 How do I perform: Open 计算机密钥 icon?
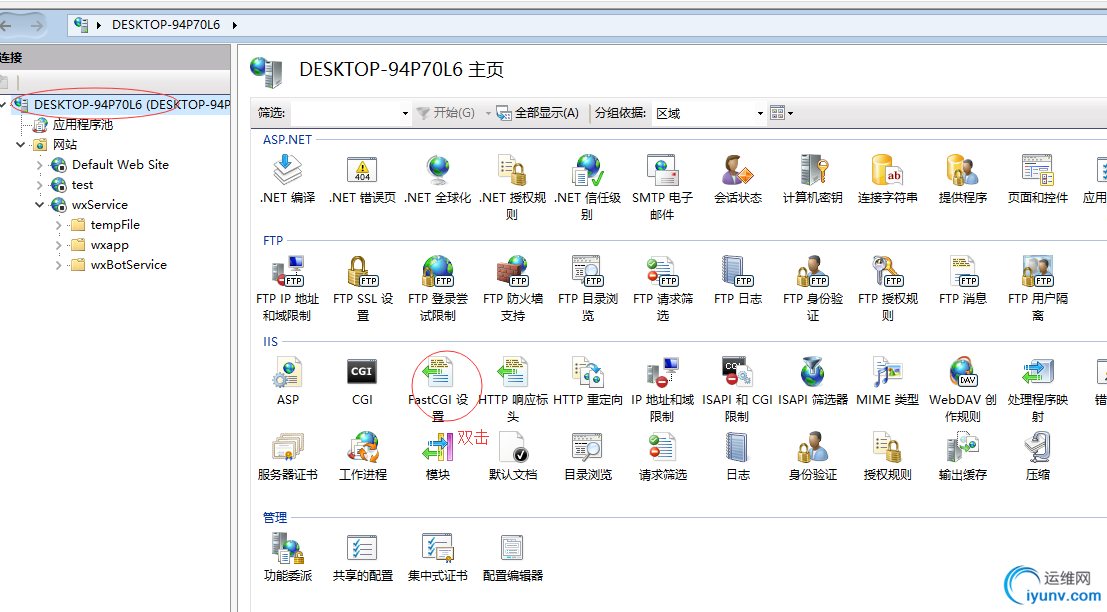coord(813,170)
